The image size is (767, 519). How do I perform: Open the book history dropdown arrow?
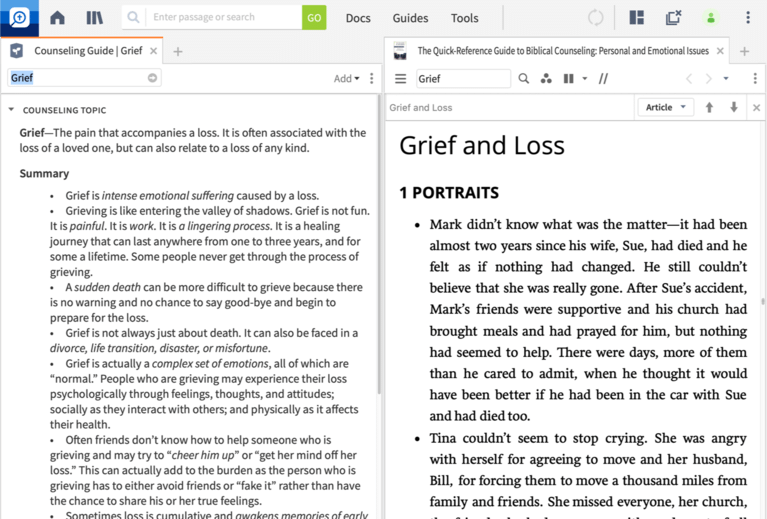point(726,79)
